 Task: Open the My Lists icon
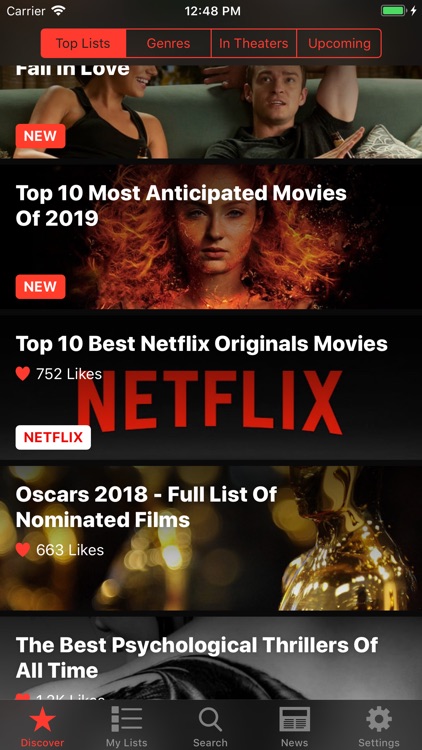click(126, 719)
